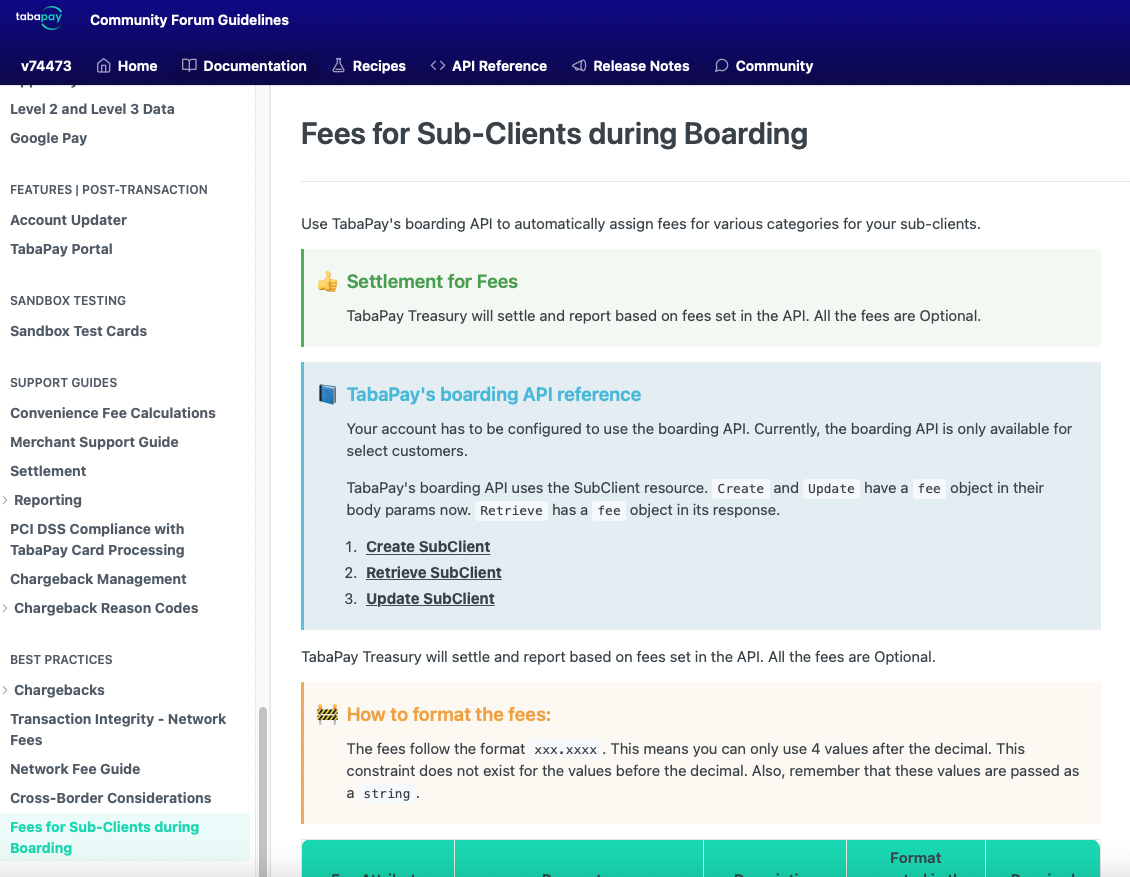Click the FEATURES | POST-TRANSACTION section label
The width and height of the screenshot is (1130, 877).
click(x=109, y=190)
